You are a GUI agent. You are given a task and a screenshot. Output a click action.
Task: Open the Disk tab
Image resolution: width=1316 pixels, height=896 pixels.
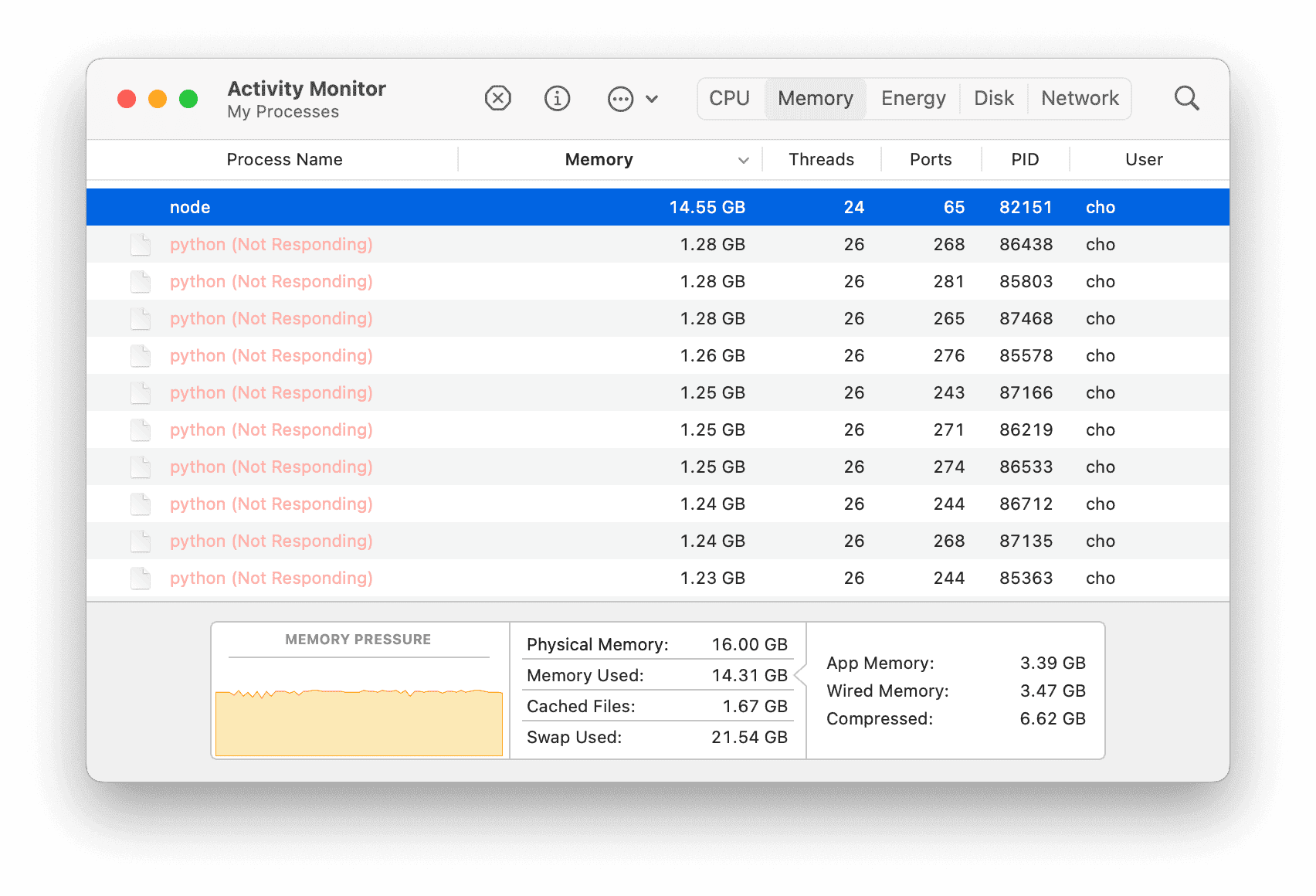click(993, 99)
